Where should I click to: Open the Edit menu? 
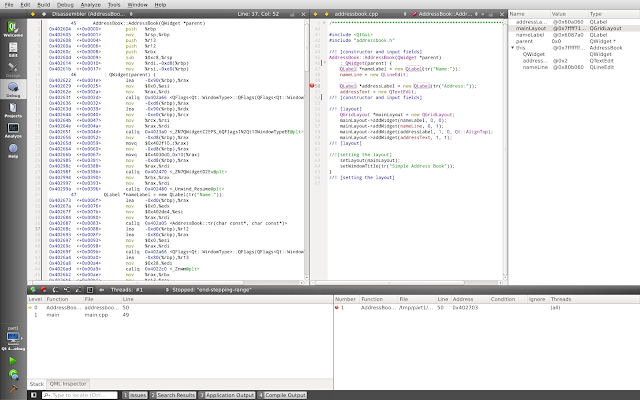pos(25,5)
